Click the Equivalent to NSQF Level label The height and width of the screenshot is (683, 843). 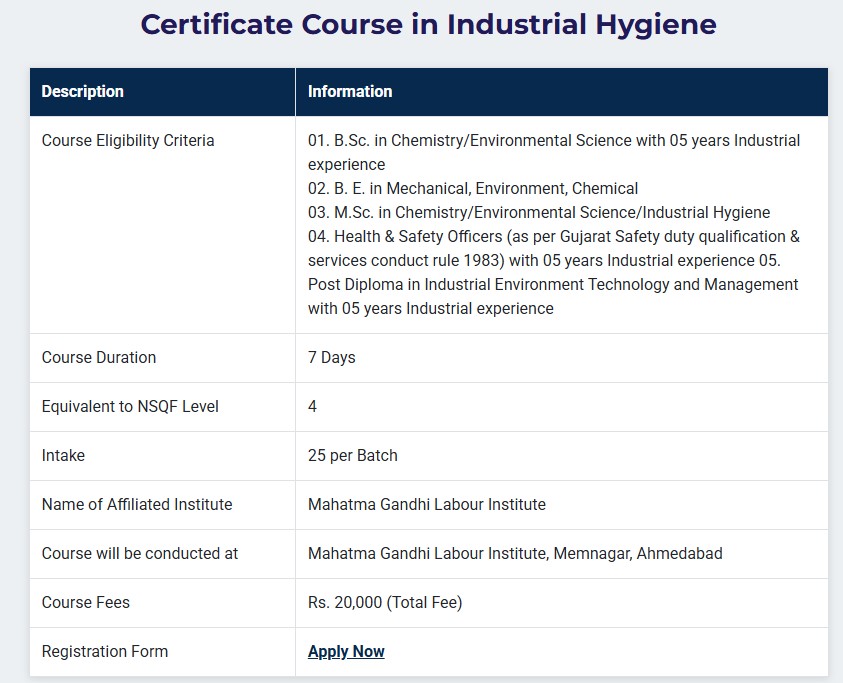[x=130, y=406]
